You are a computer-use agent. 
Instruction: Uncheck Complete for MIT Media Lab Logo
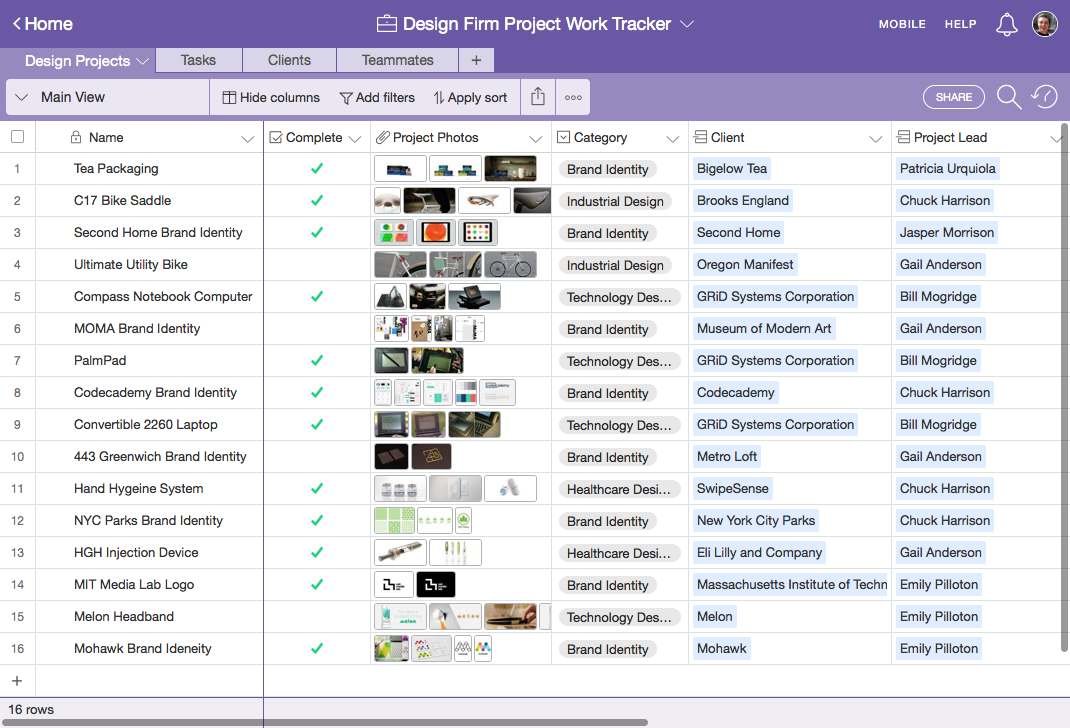click(317, 585)
